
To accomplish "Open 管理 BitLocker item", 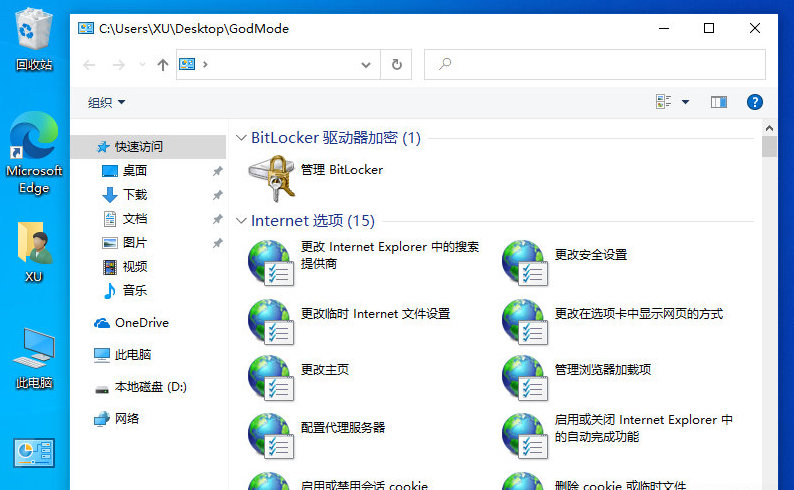I will (316, 178).
